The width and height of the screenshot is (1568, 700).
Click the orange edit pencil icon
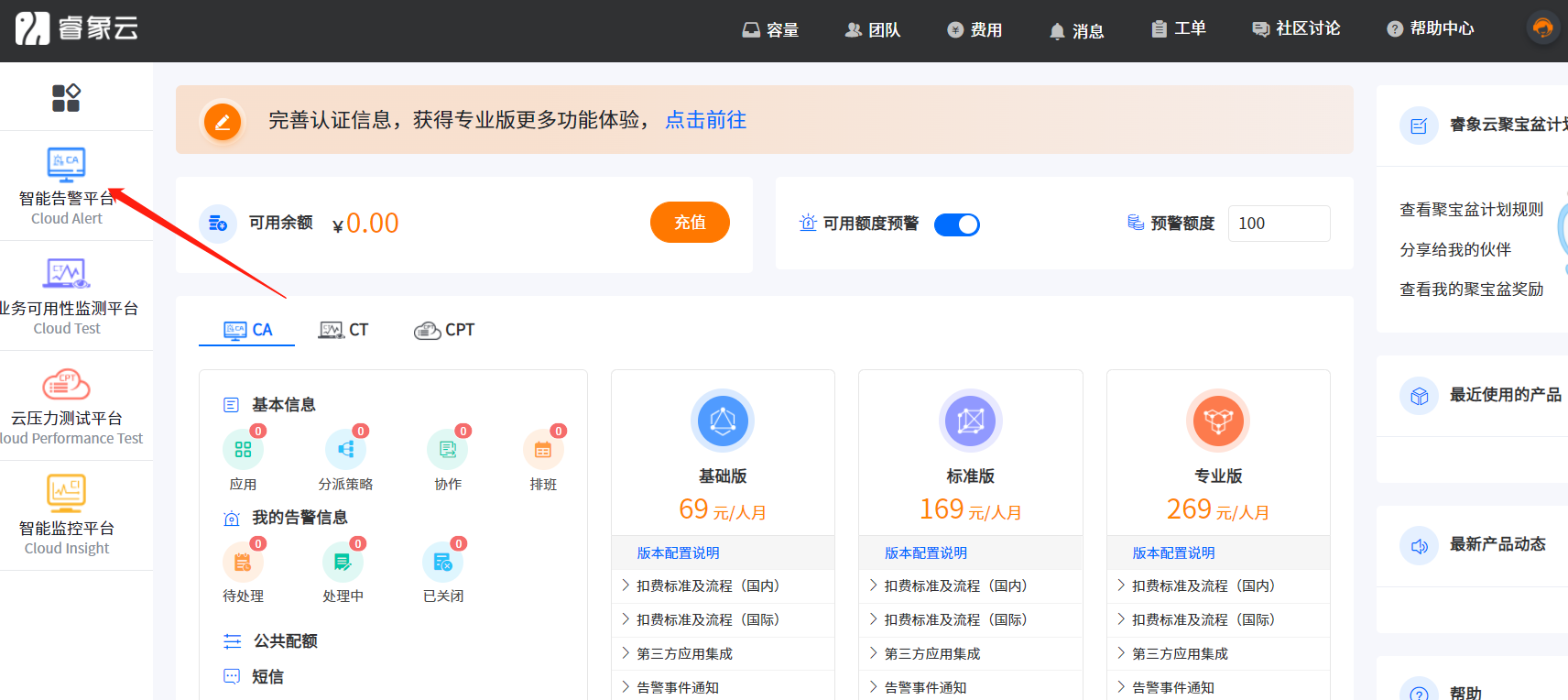(222, 121)
